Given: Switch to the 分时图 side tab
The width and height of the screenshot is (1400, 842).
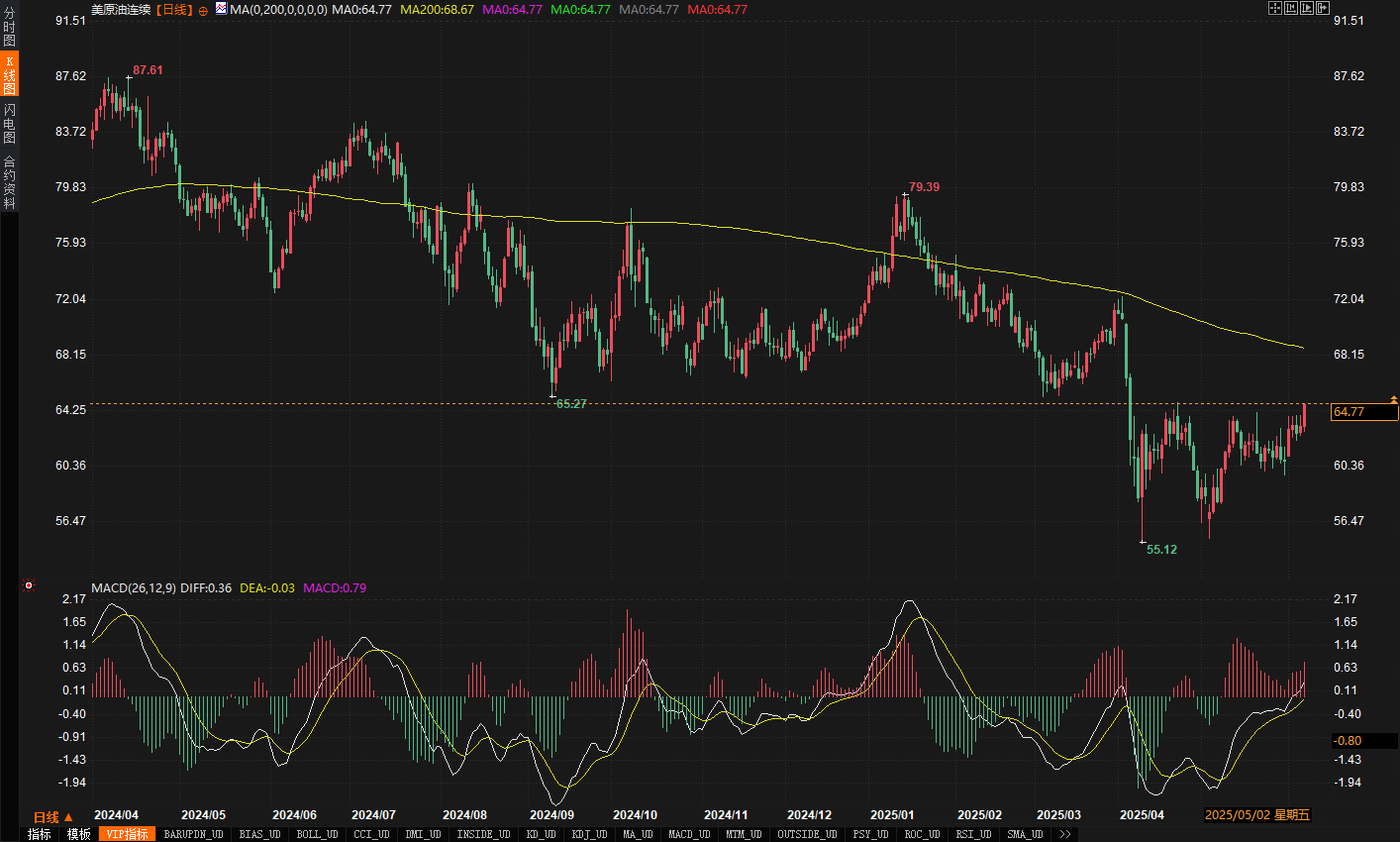Looking at the screenshot, I should coord(9,27).
